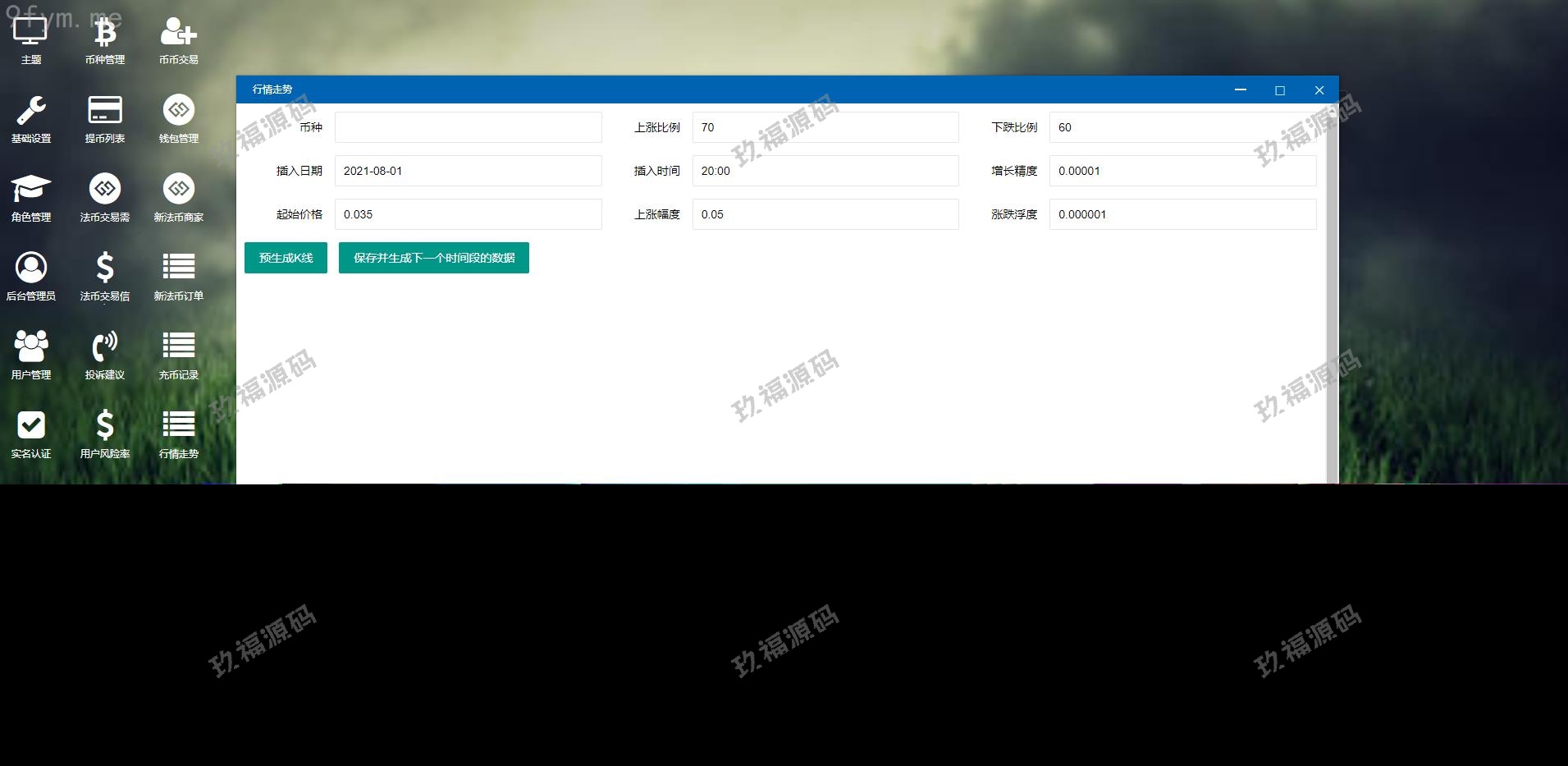Open the 提币列表 card icon
This screenshot has height=766, width=1568.
click(x=105, y=112)
